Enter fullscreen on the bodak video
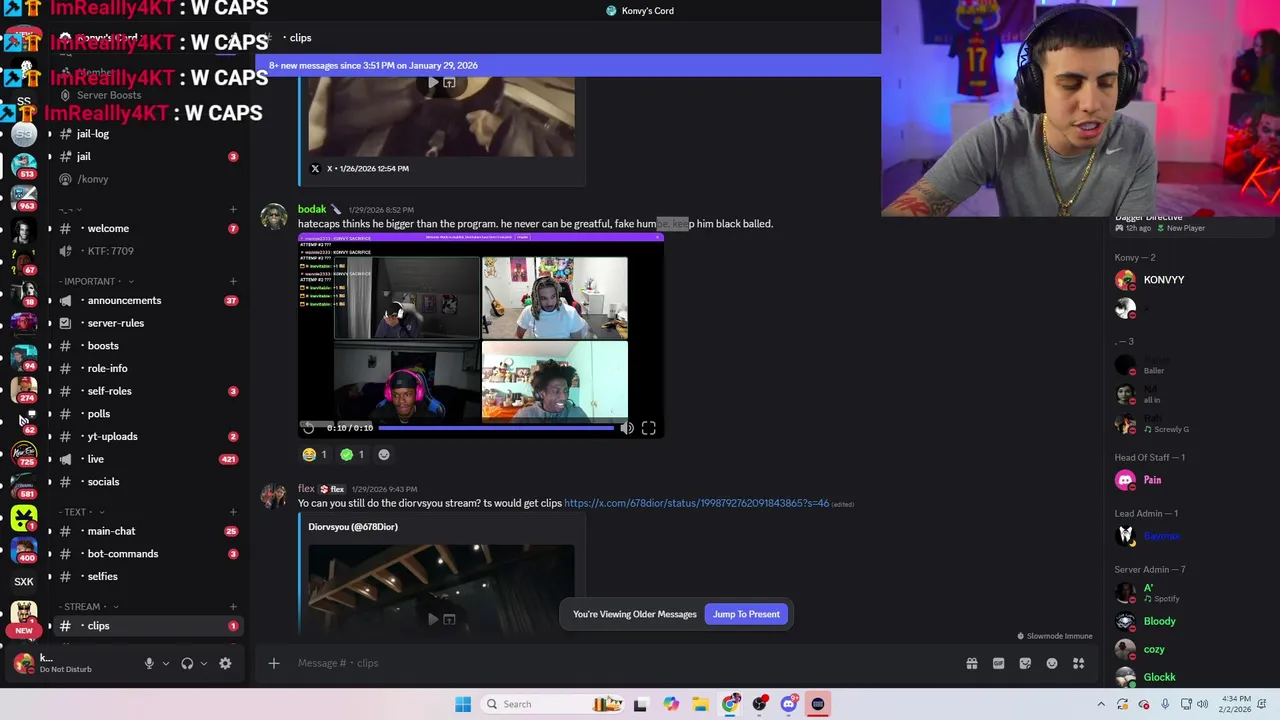1280x720 pixels. tap(649, 428)
